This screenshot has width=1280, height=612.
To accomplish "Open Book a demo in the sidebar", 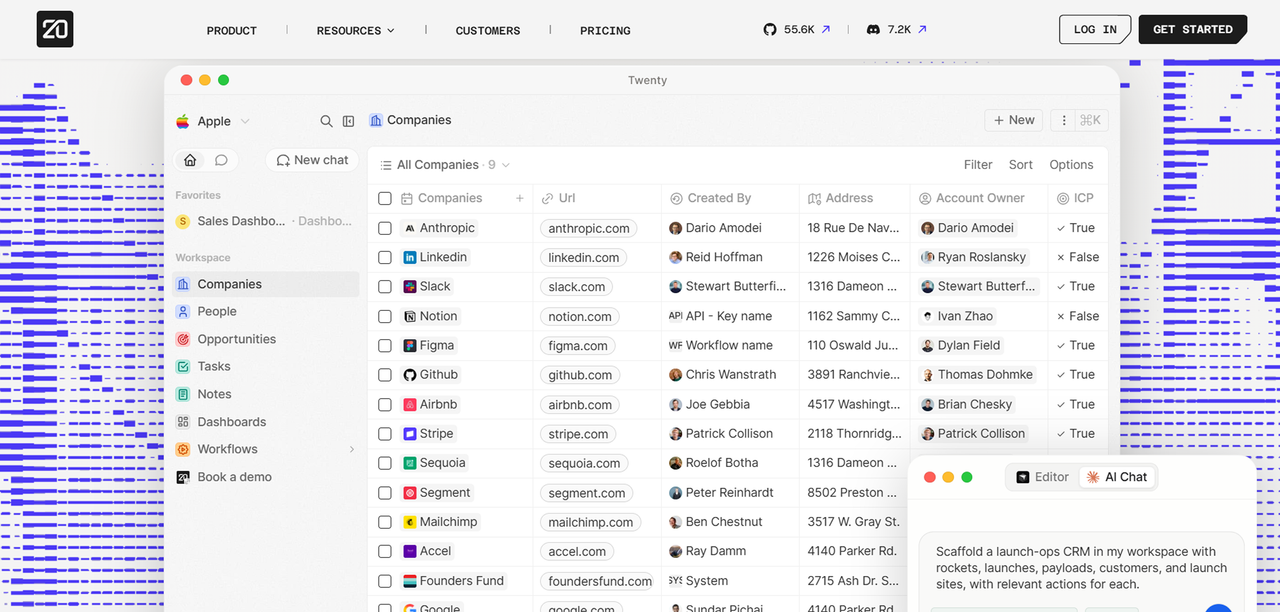I will coord(265,477).
